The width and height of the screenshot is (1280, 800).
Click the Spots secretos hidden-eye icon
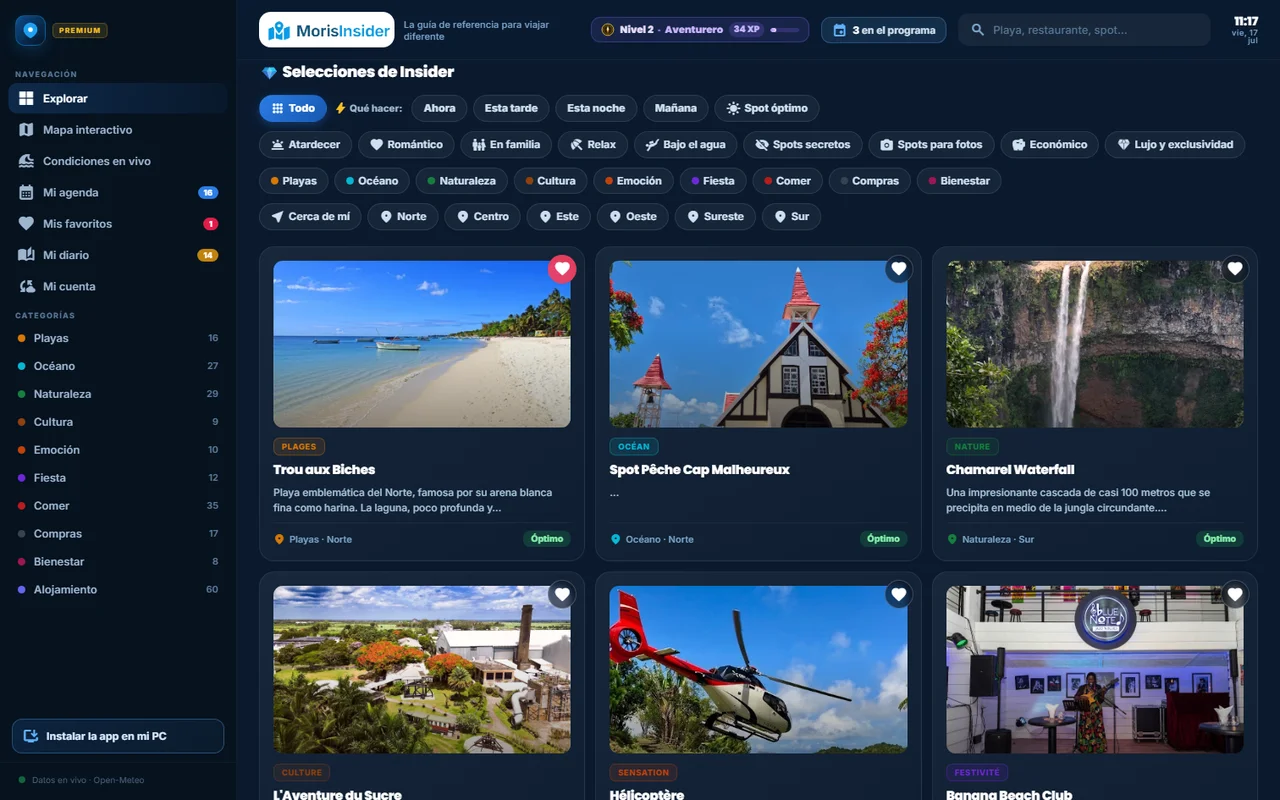(x=762, y=145)
